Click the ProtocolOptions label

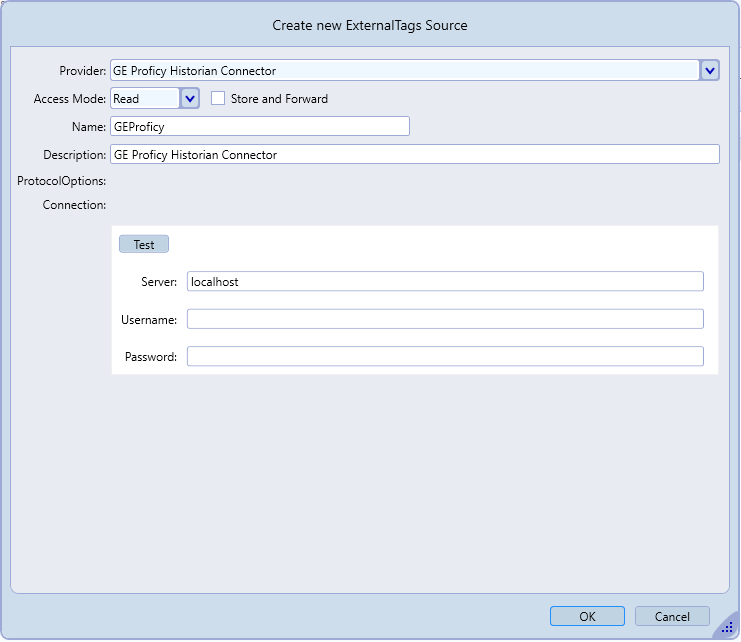62,181
